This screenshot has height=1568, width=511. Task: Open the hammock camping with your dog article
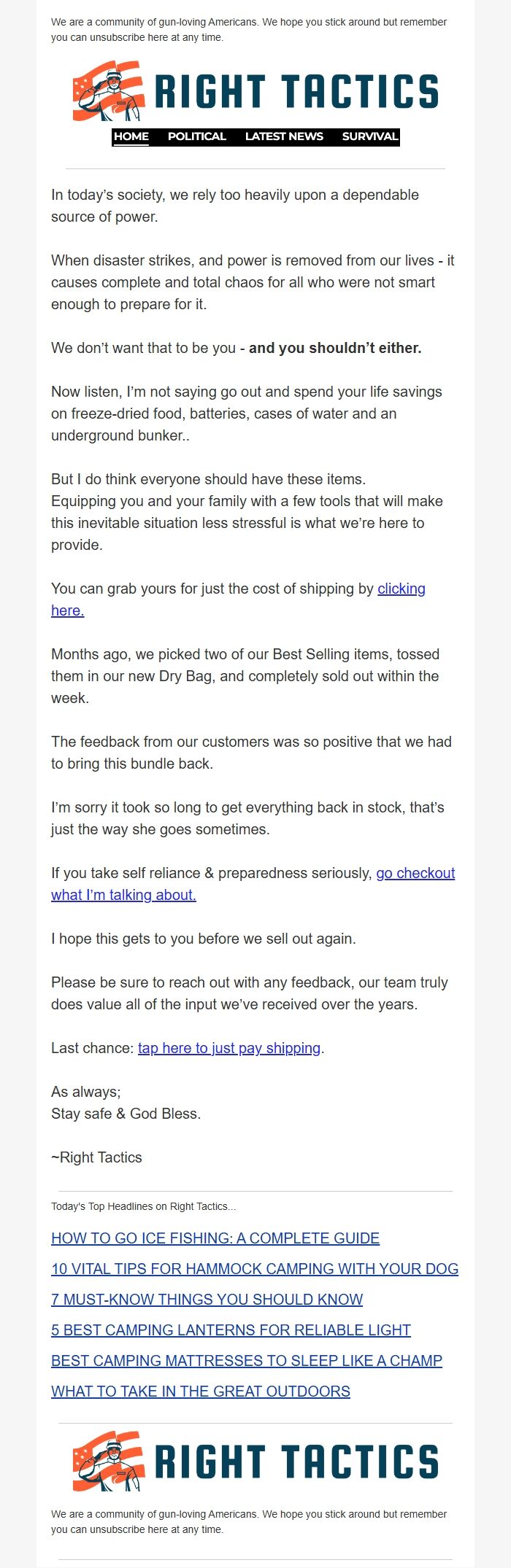(254, 1269)
